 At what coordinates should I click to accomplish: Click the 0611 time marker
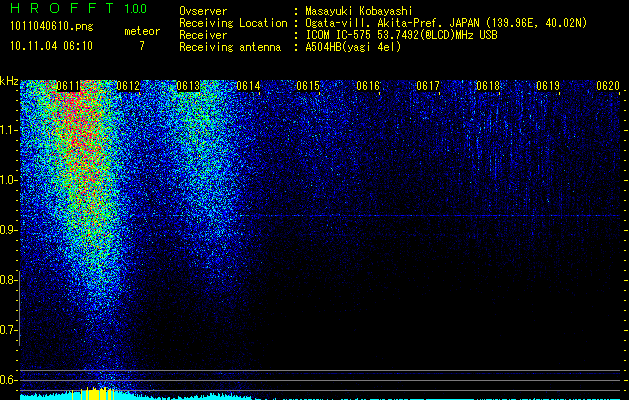(68, 86)
